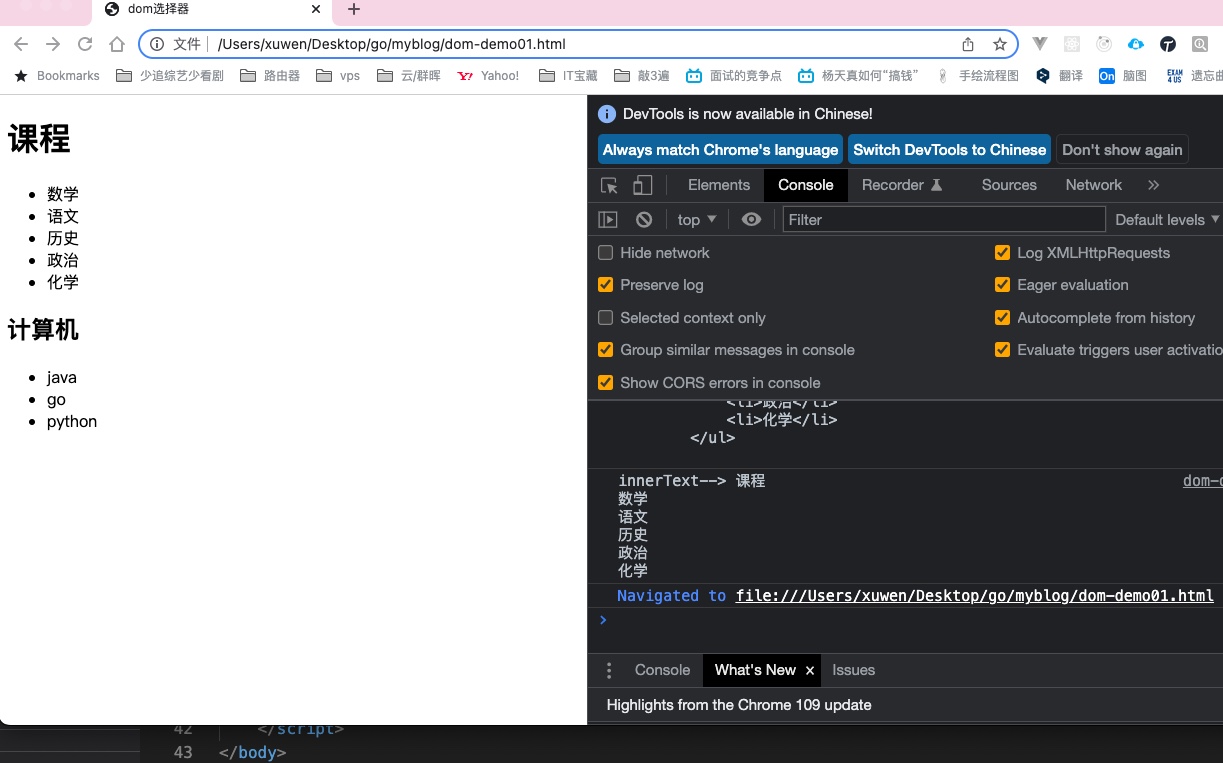
Task: Disable Eager evaluation checkbox
Action: (x=1002, y=285)
